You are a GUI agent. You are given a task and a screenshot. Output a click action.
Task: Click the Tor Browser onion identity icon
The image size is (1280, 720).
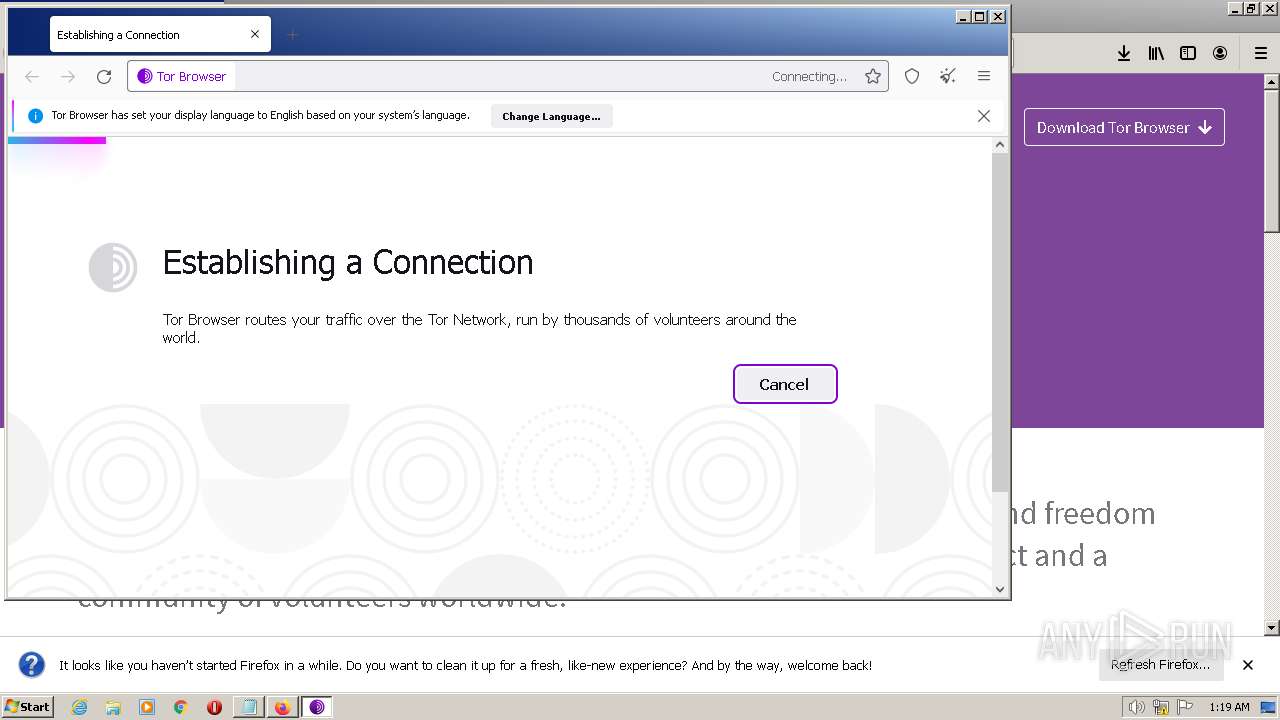[x=144, y=76]
